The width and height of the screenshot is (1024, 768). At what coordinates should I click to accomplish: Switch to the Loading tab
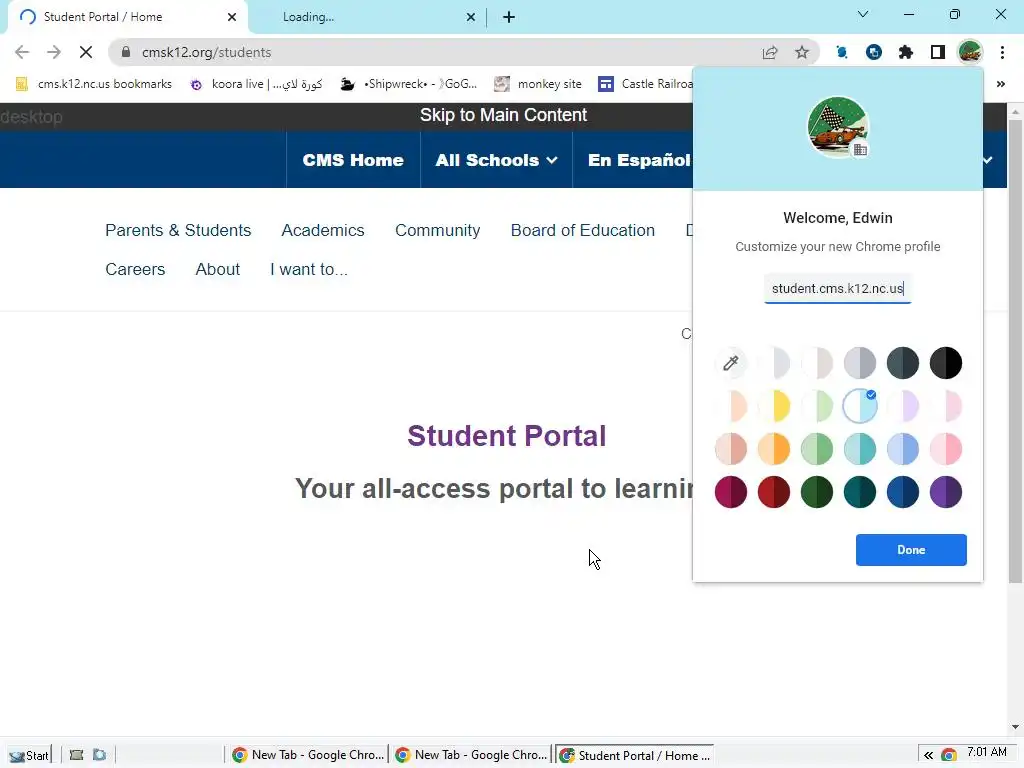click(x=366, y=17)
